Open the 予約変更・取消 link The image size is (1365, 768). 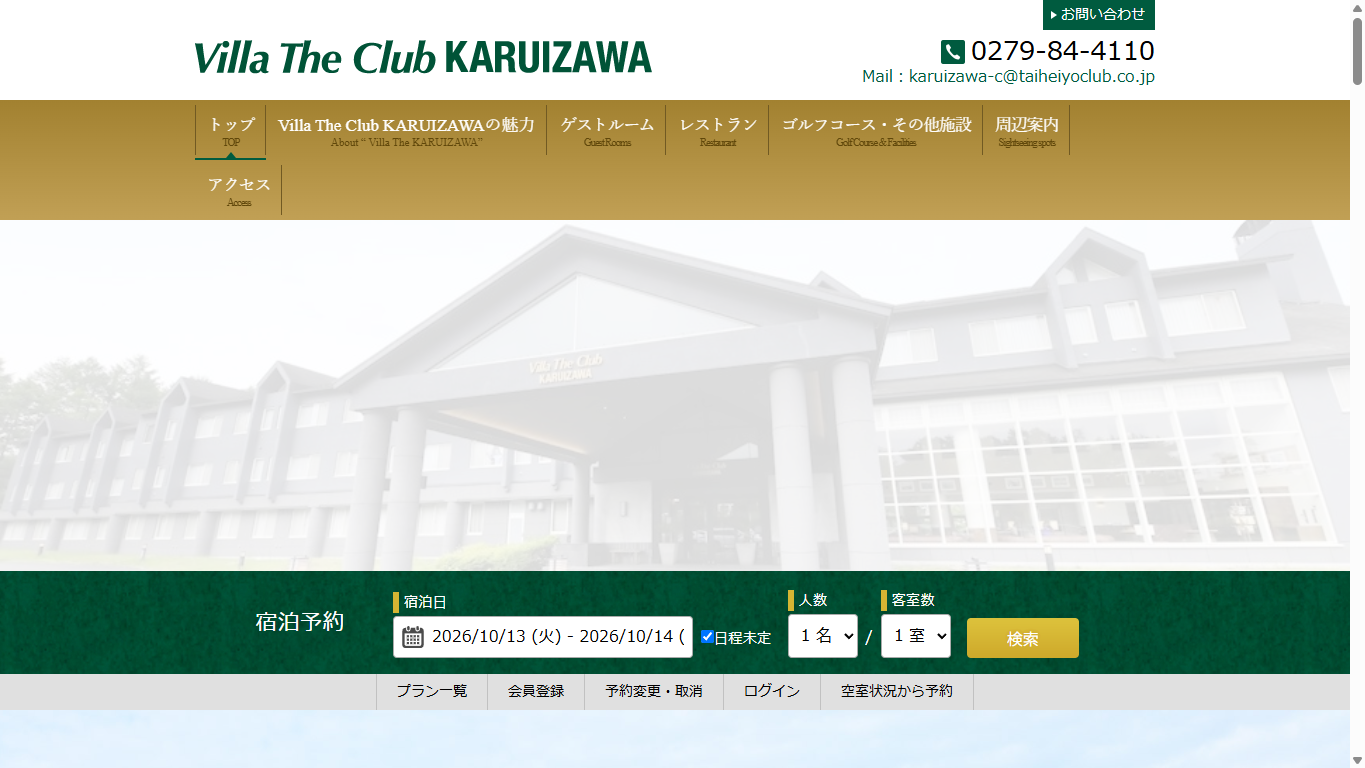pos(654,692)
